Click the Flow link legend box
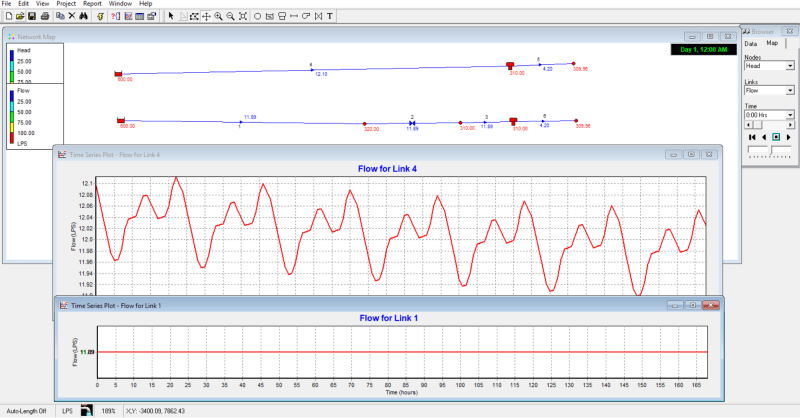This screenshot has height=418, width=800. (35, 116)
